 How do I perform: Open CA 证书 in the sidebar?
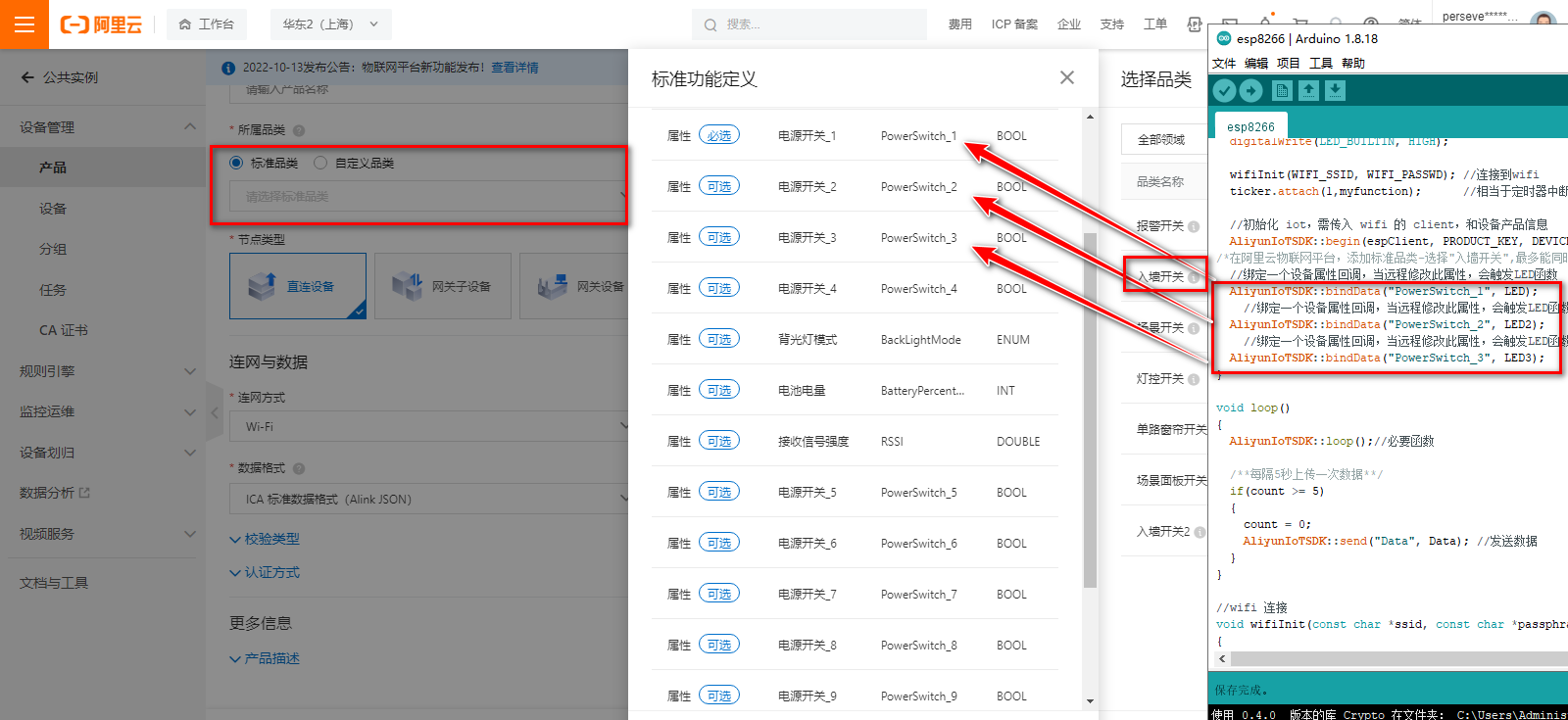(64, 330)
